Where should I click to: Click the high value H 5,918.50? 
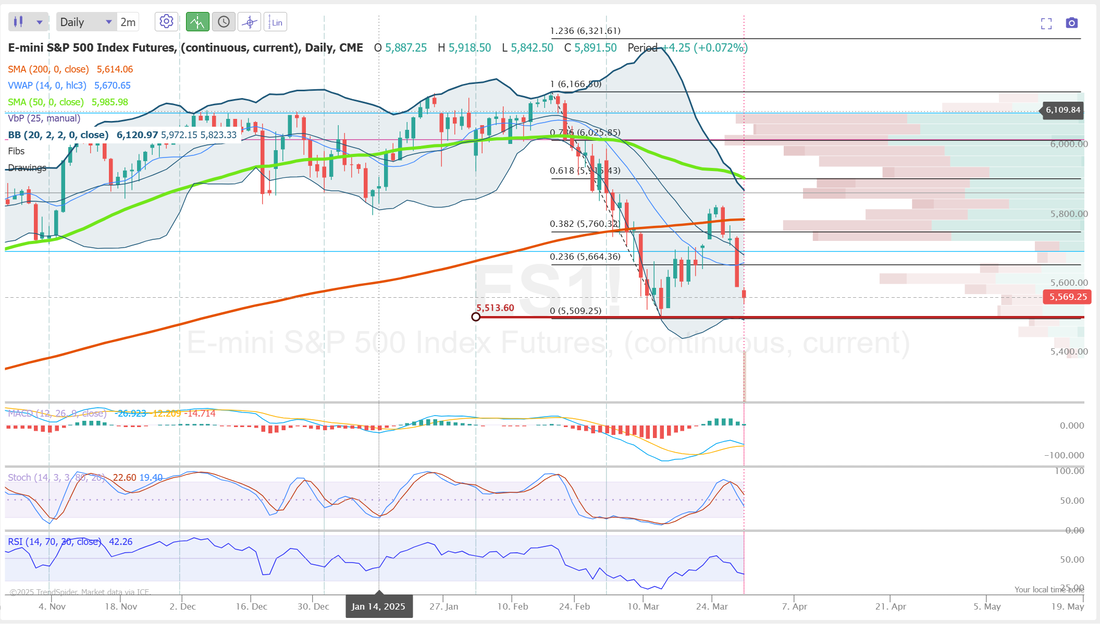pyautogui.click(x=464, y=48)
